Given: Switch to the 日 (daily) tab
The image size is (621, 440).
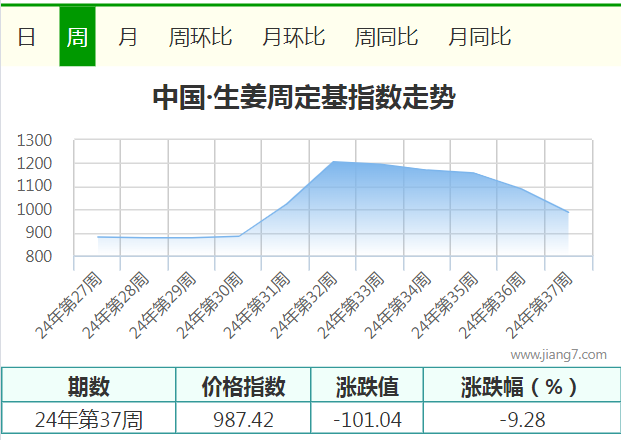Looking at the screenshot, I should tap(27, 37).
